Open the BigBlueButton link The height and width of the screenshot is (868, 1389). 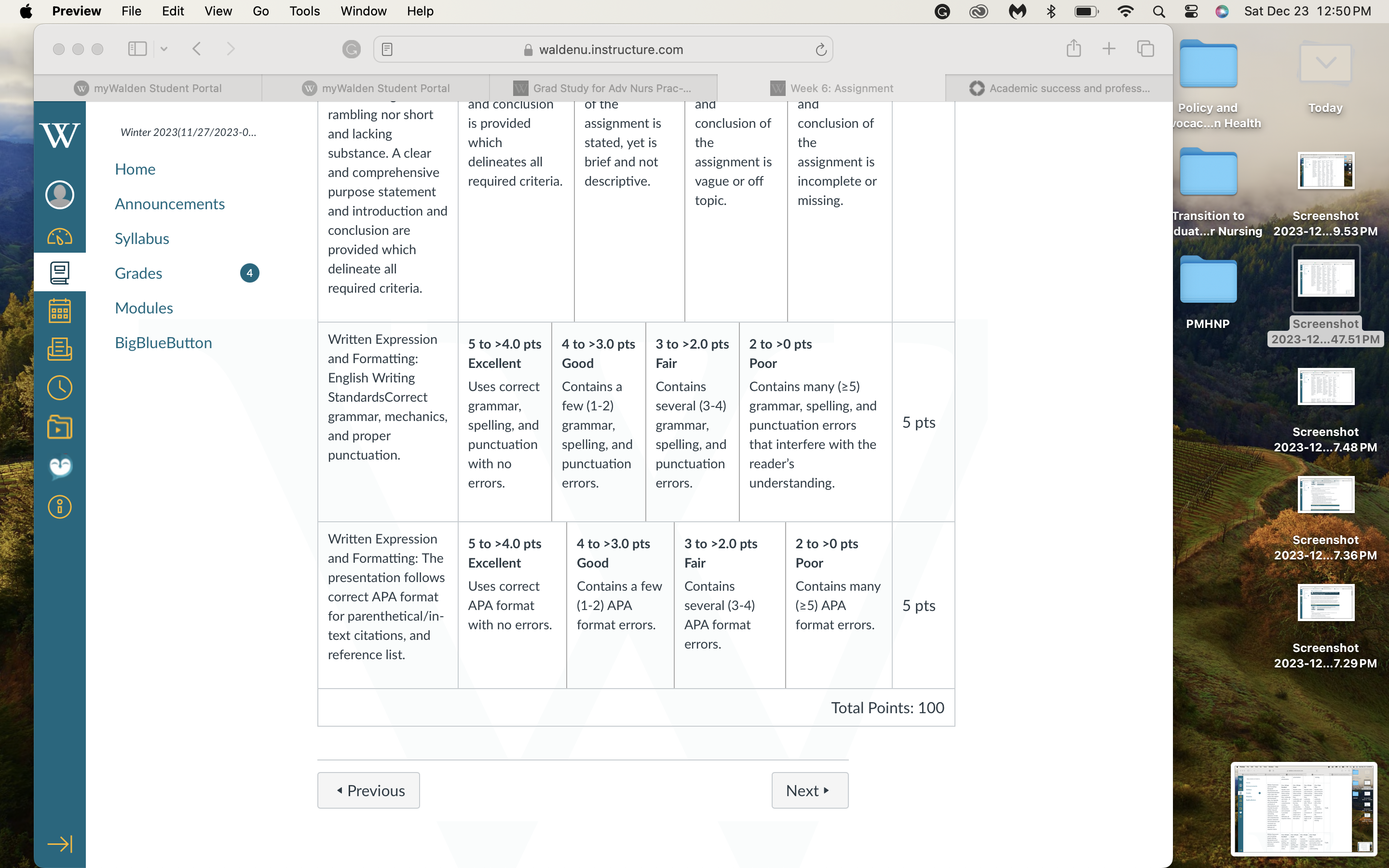click(163, 343)
